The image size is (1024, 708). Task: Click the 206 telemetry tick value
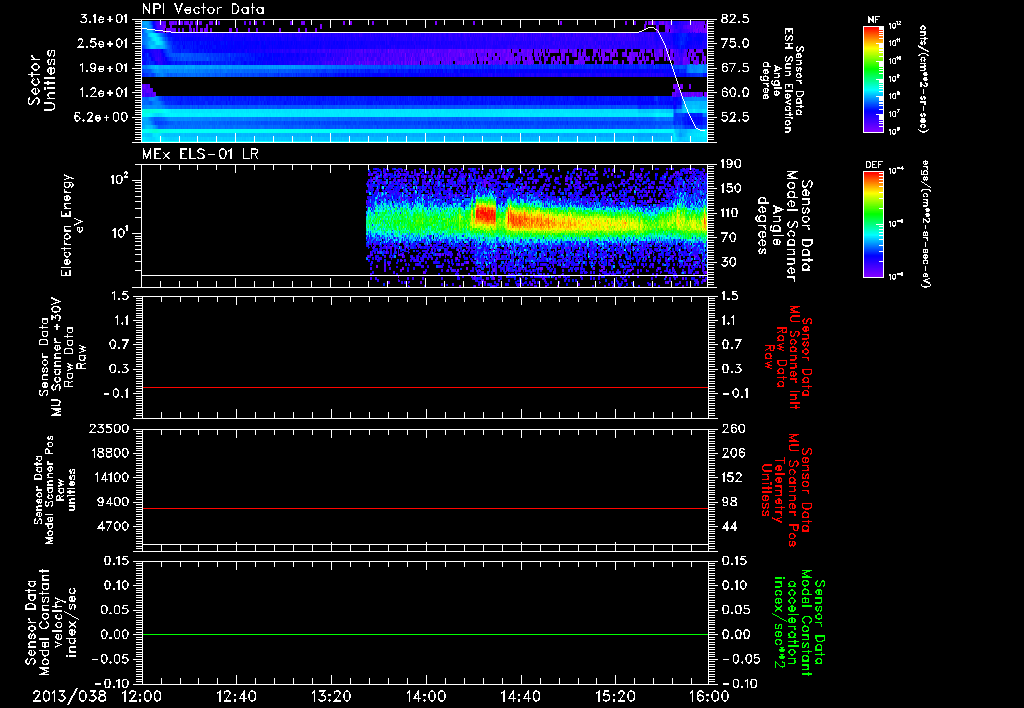click(731, 453)
